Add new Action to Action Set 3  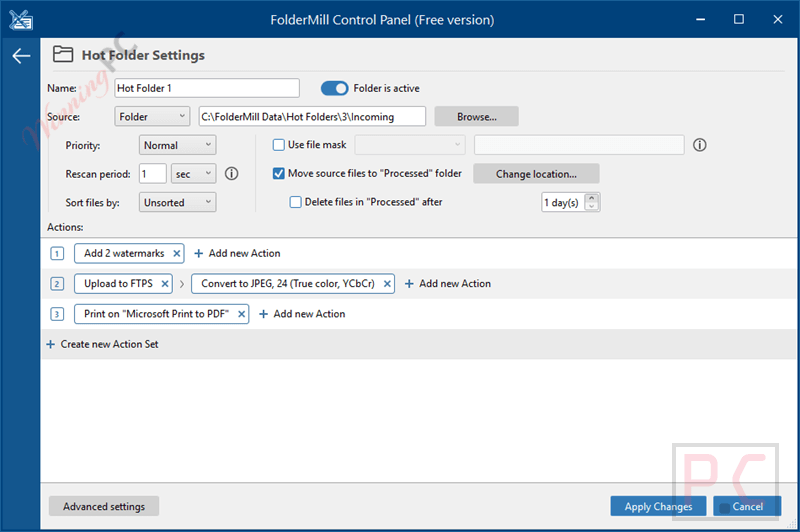302,314
